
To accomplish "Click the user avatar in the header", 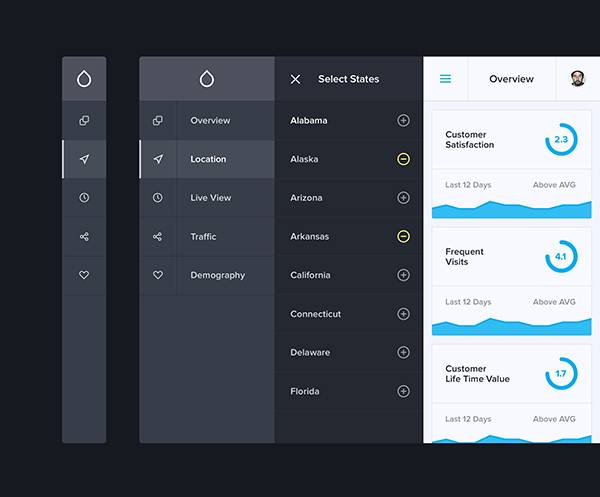I will (578, 79).
